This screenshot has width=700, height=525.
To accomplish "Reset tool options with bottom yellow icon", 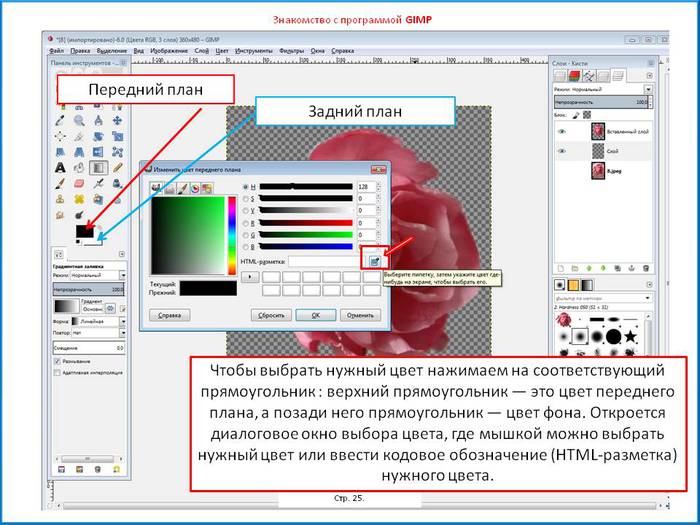I will (x=117, y=470).
